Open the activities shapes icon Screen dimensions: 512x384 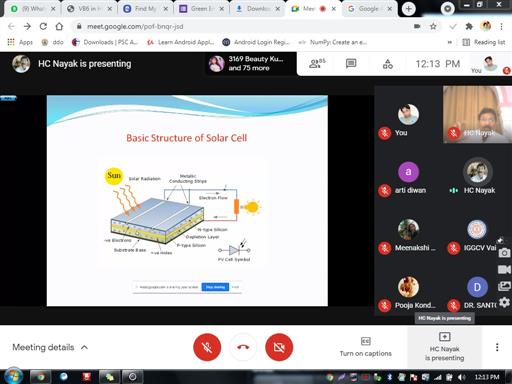click(x=388, y=64)
